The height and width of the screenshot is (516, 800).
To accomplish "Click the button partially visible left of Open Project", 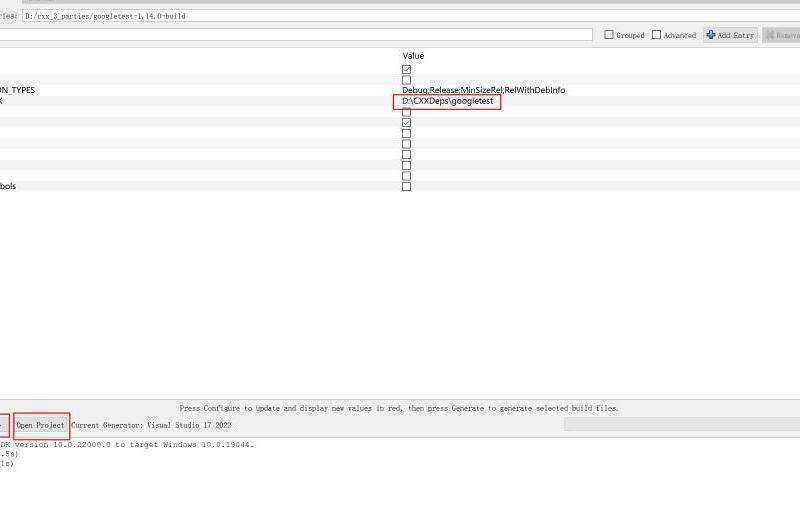I will tap(3, 425).
